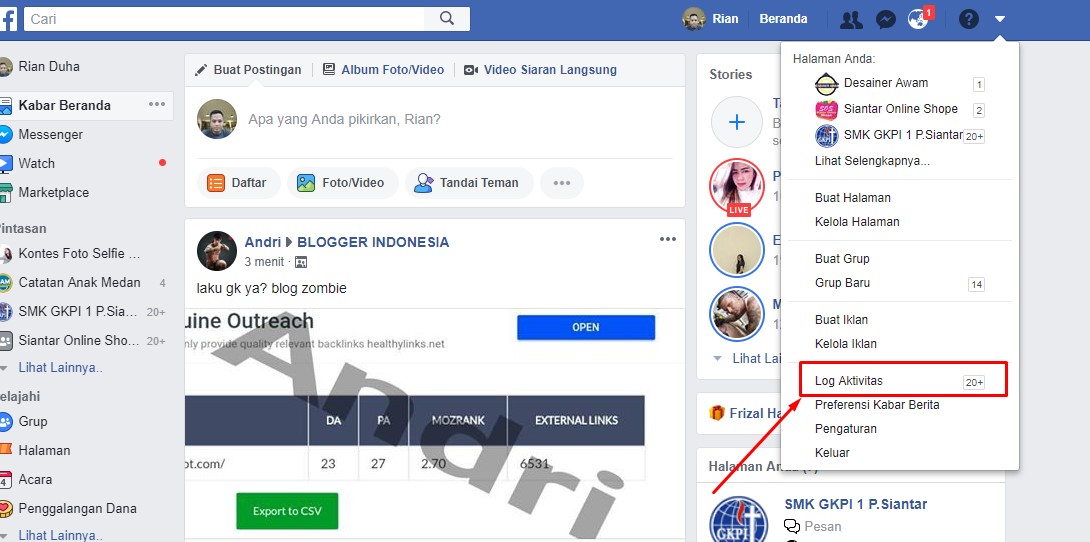Select Buat Halaman menu item
Image resolution: width=1090 pixels, height=542 pixels.
[852, 198]
